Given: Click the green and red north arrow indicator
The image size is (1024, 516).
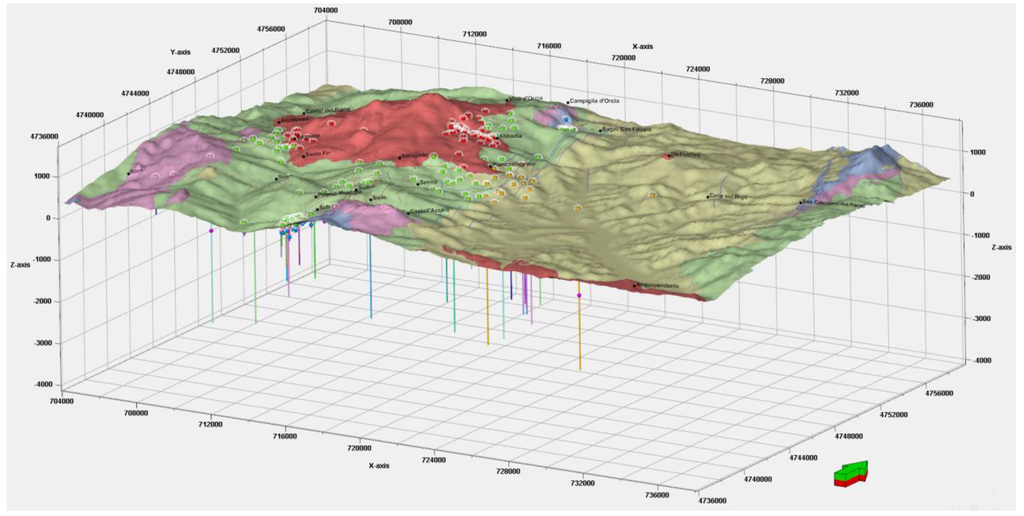Looking at the screenshot, I should [x=851, y=474].
